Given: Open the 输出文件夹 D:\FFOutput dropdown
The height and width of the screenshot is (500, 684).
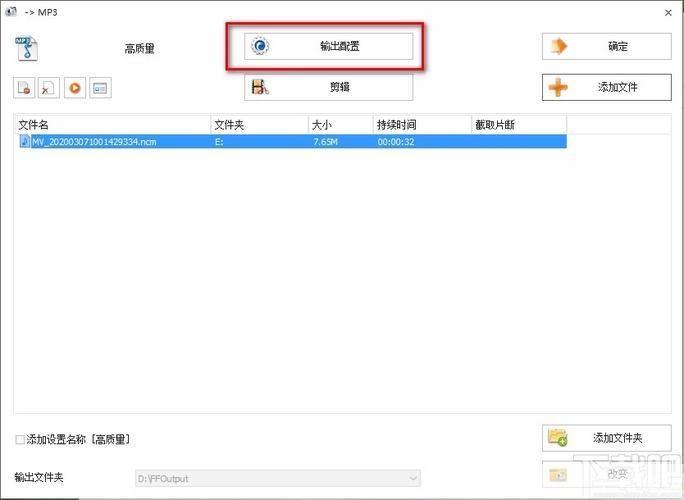Looking at the screenshot, I should pos(278,478).
